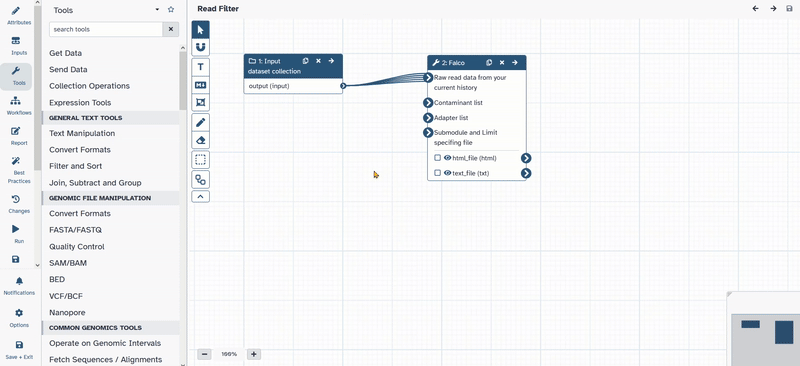Zoom out with minus button
The height and width of the screenshot is (366, 800).
[205, 354]
